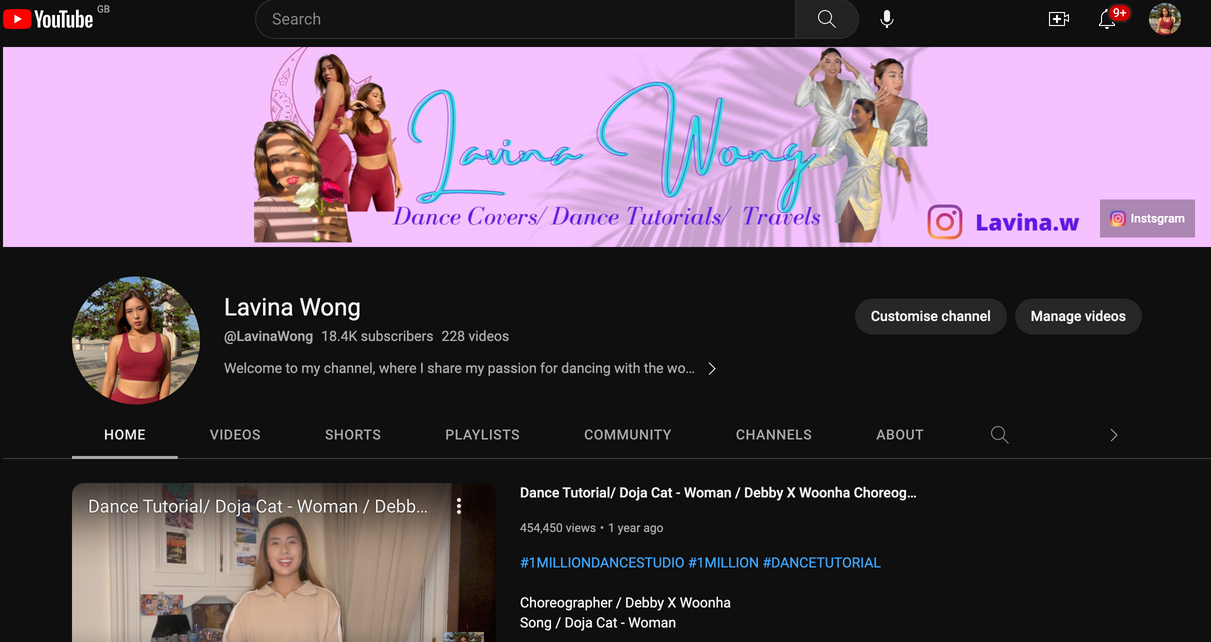
Task: Click Manage videos
Action: point(1078,316)
